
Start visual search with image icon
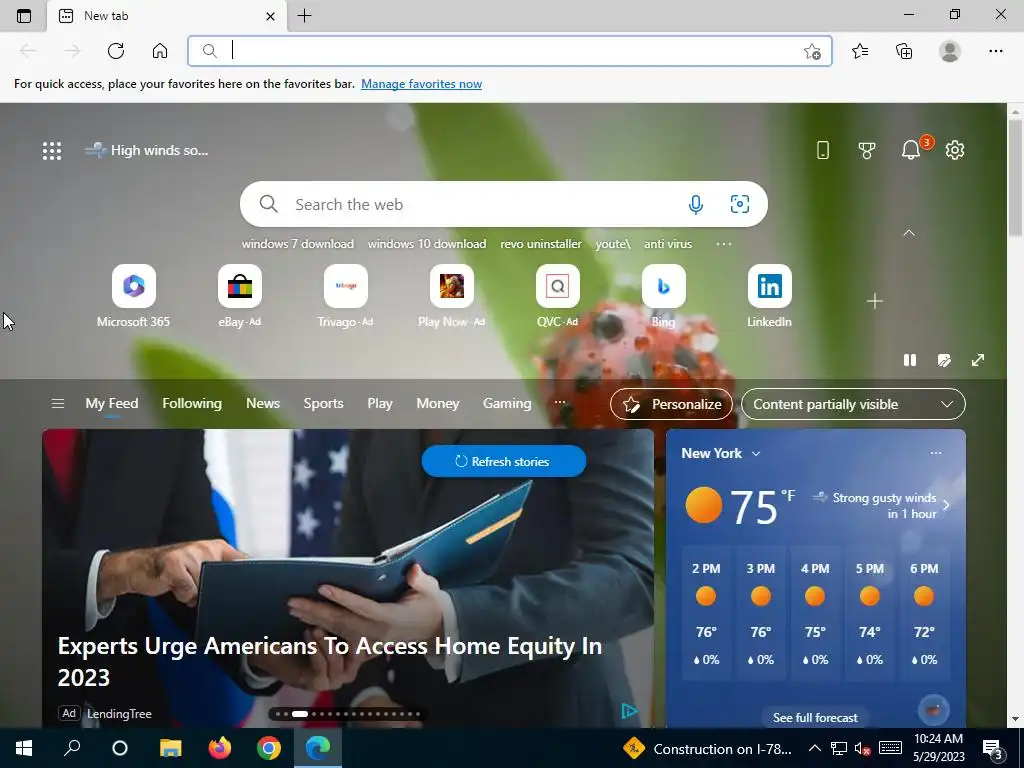[x=739, y=204]
